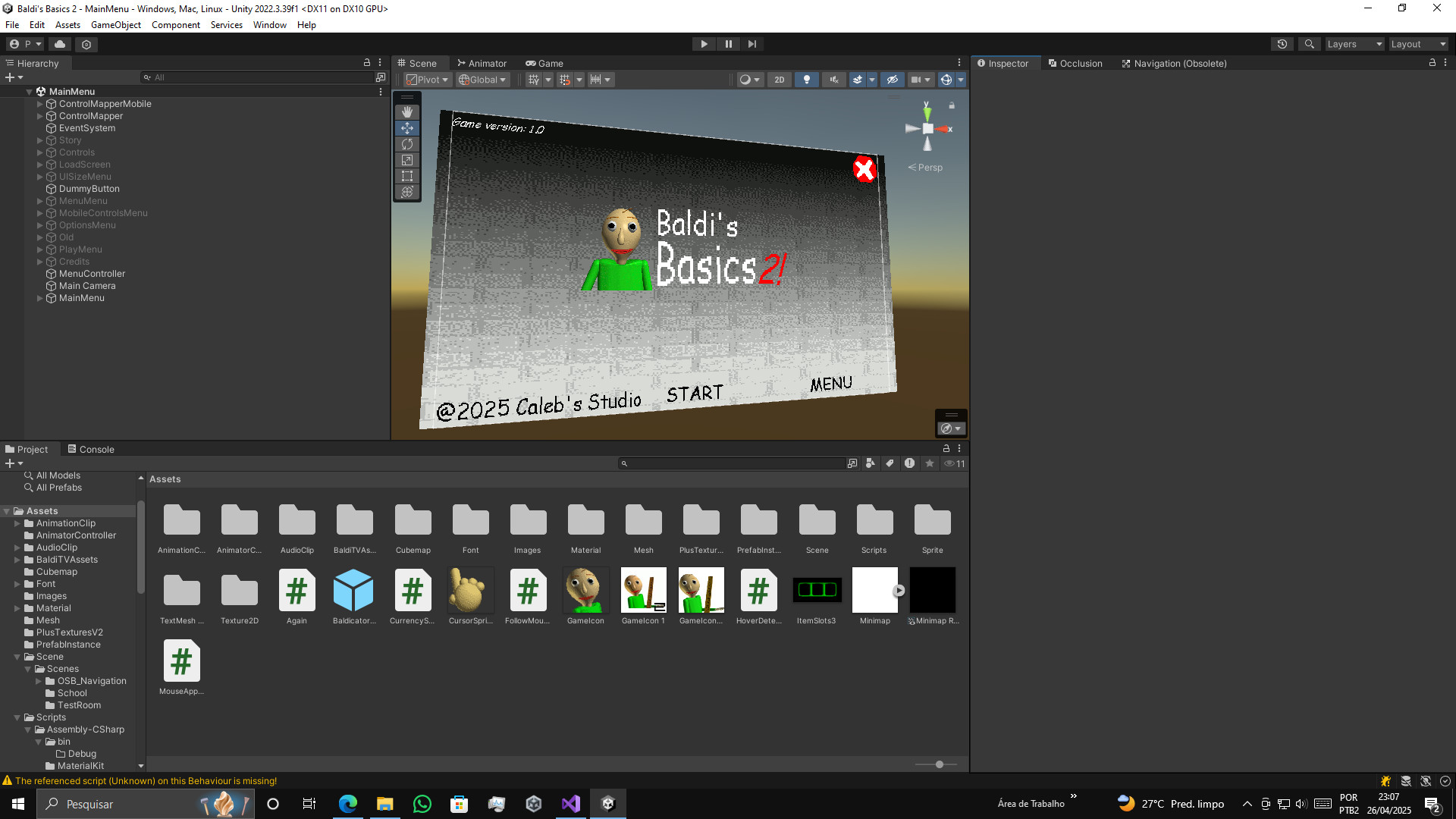Screen dimensions: 1456x819
Task: Mute scene audio
Action: coord(833,79)
